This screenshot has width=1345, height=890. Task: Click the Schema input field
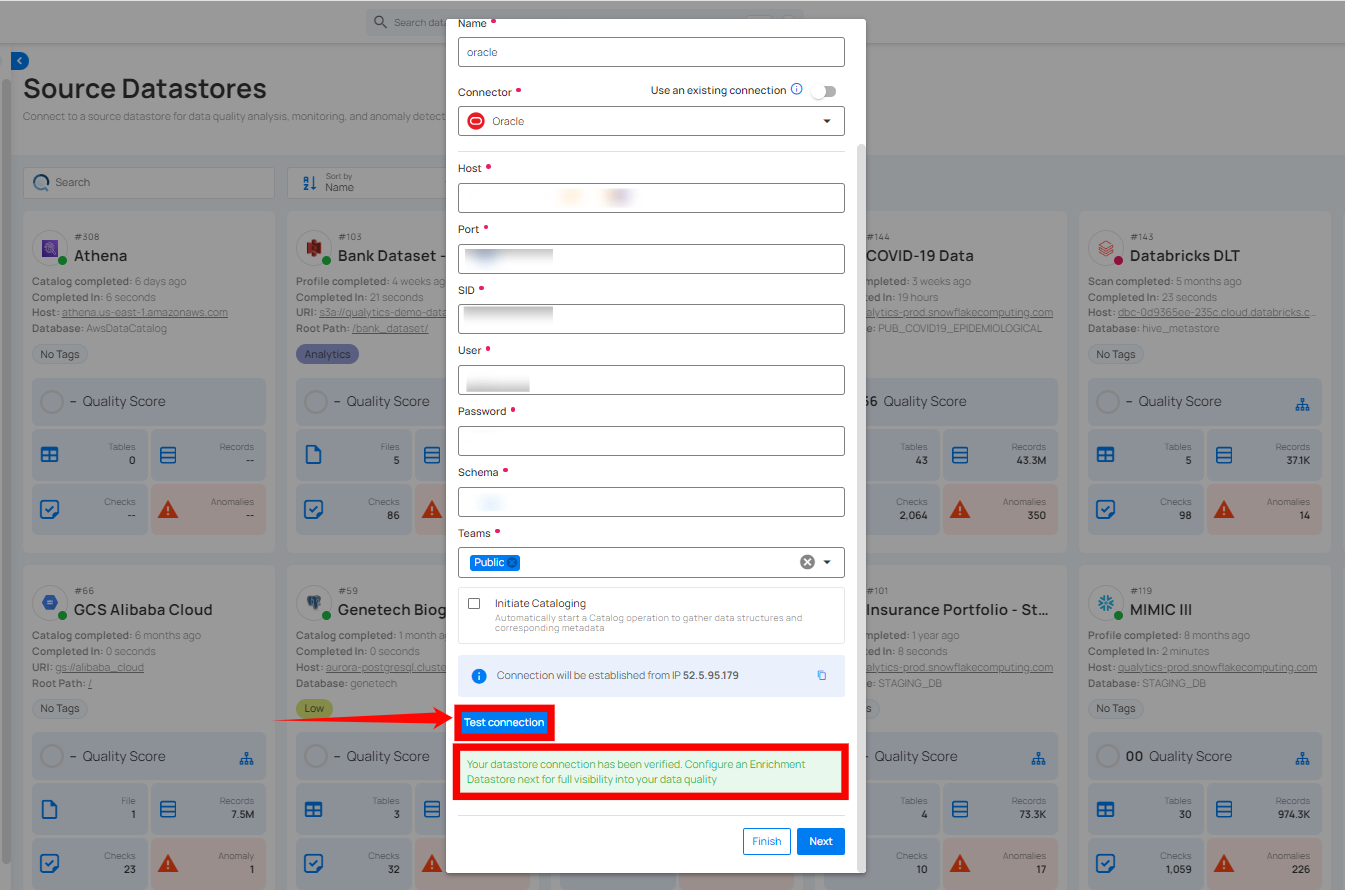(x=651, y=502)
